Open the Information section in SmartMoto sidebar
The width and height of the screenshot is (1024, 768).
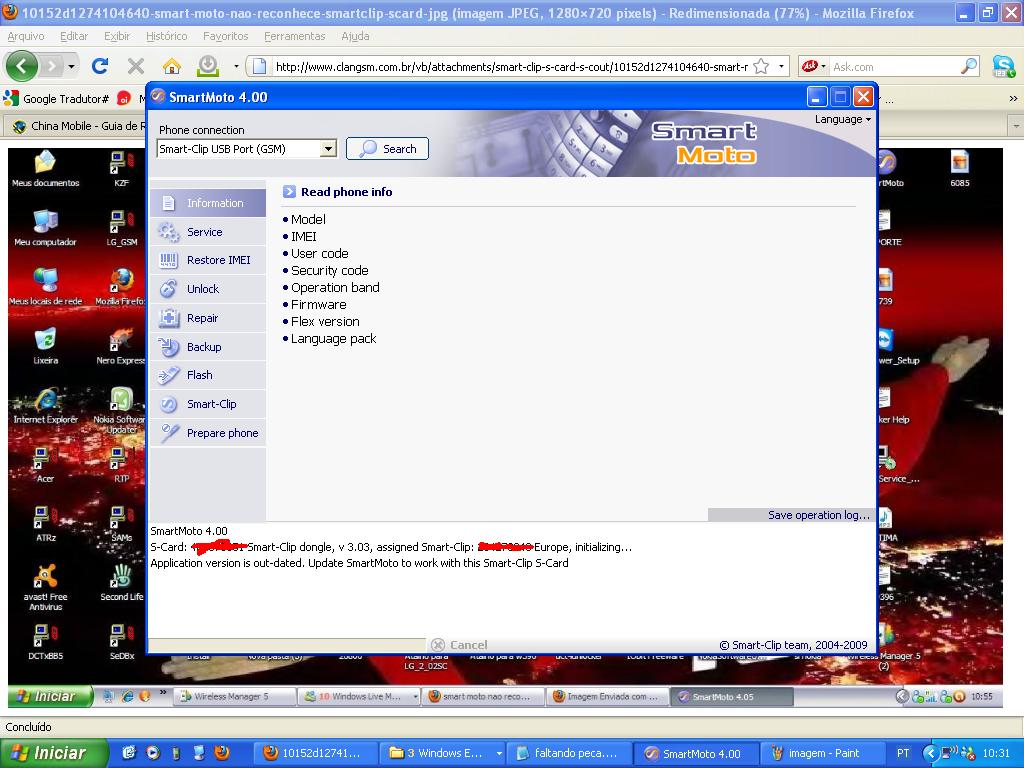pos(208,203)
